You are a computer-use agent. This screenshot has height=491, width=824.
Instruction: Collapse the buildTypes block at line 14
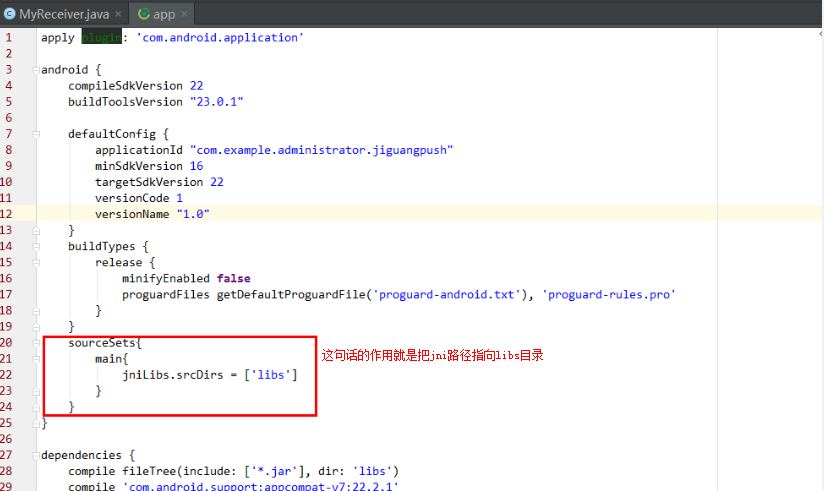(x=36, y=247)
